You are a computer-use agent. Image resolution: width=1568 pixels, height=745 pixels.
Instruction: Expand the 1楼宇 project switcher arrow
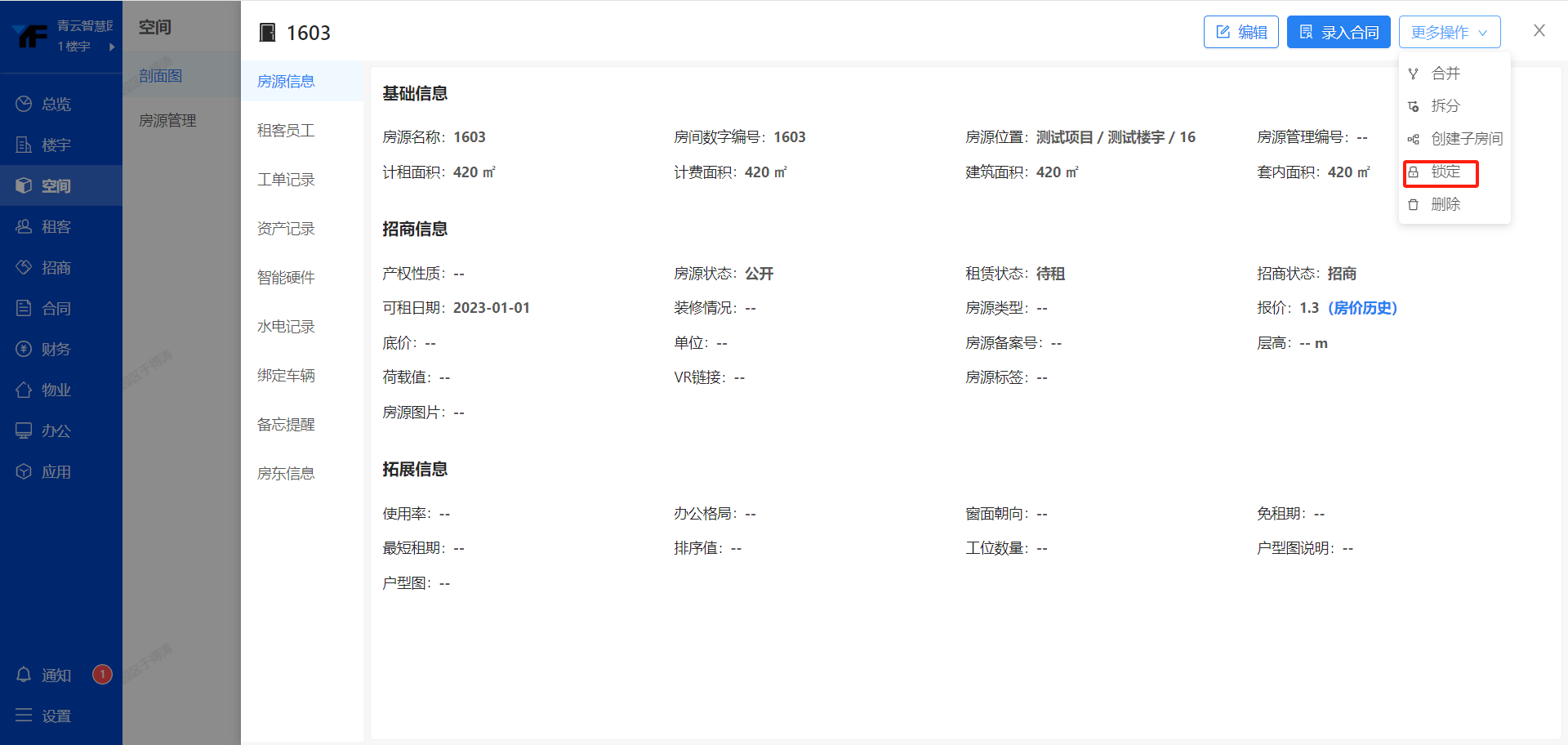point(112,47)
